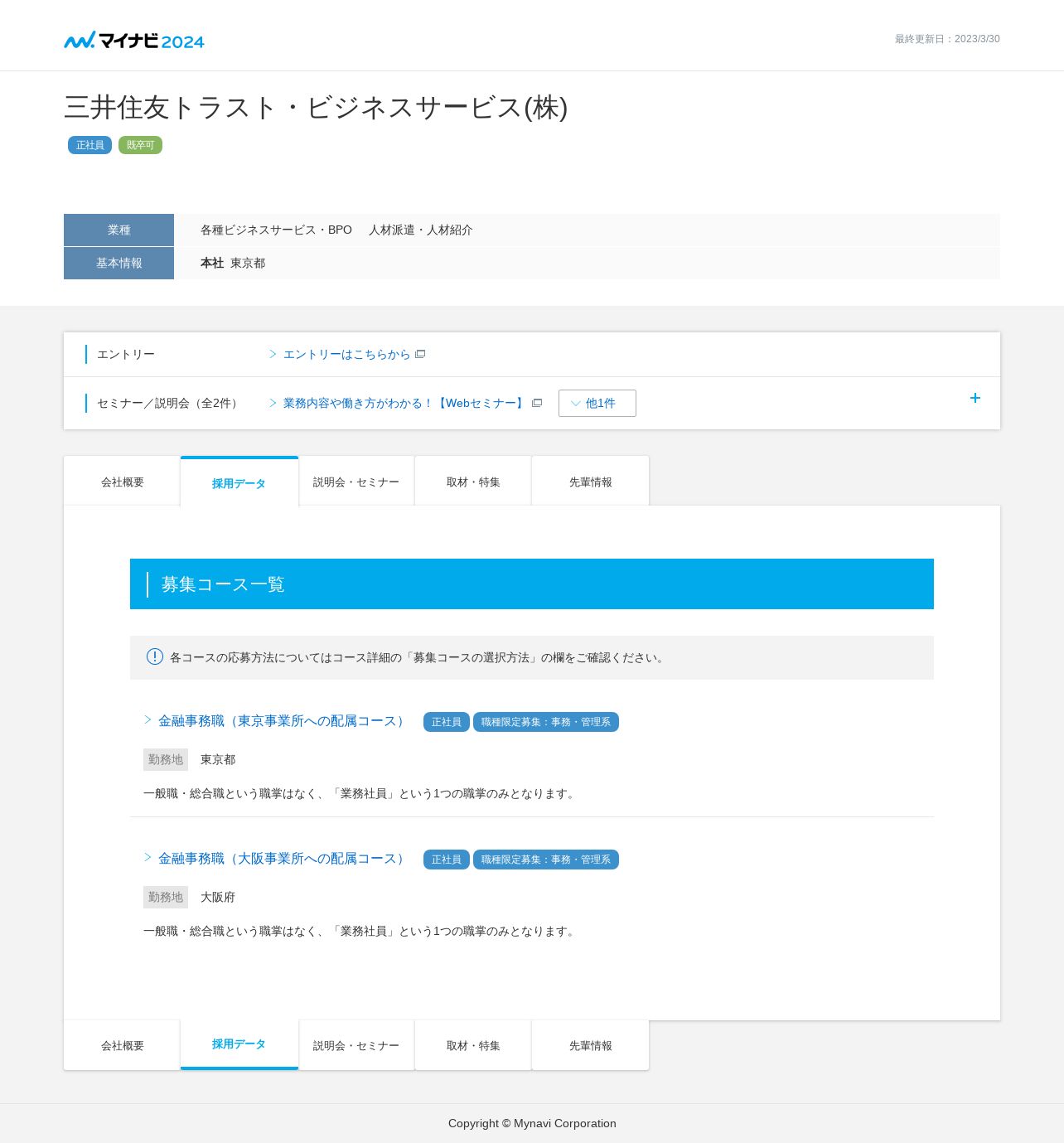Click the セミナー／説明会（全2件） label

click(x=170, y=403)
